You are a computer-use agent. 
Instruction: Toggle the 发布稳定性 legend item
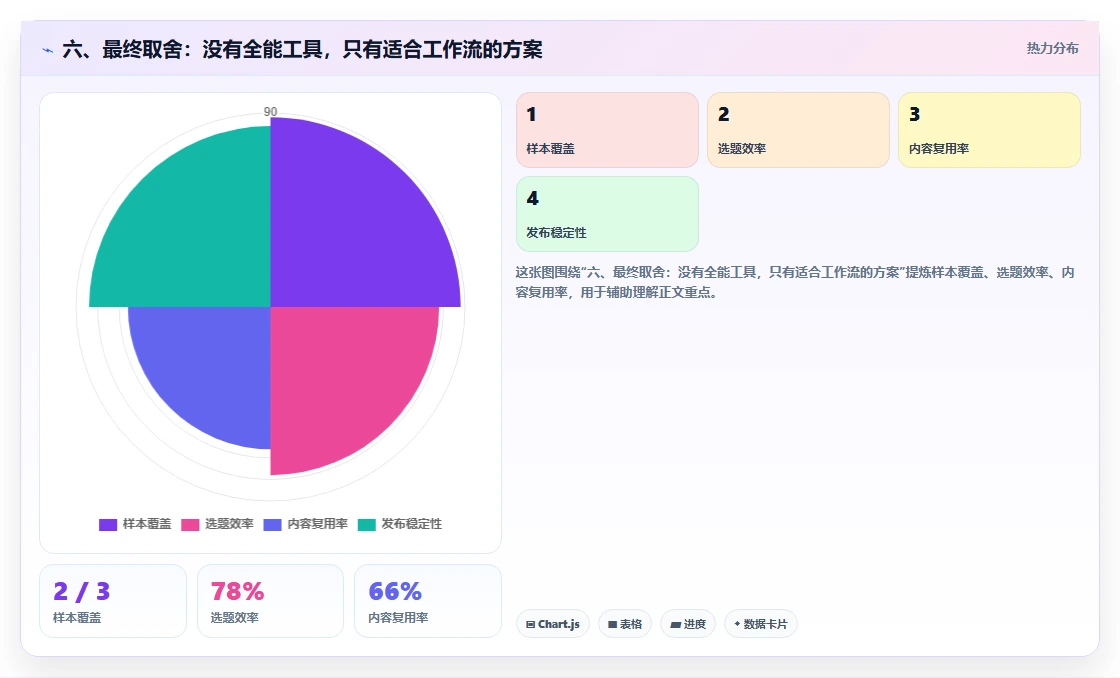pyautogui.click(x=400, y=524)
